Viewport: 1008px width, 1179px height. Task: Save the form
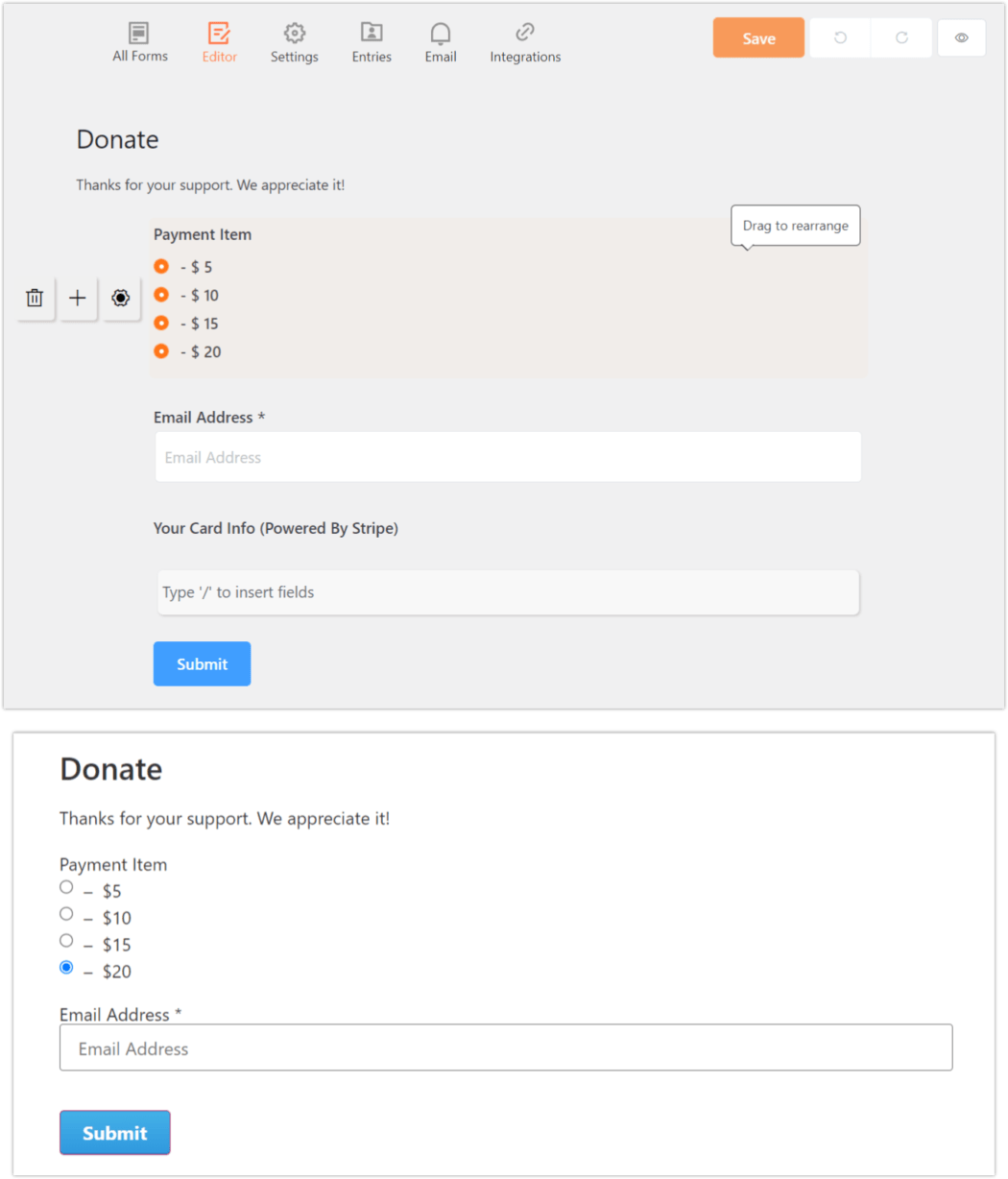point(758,37)
